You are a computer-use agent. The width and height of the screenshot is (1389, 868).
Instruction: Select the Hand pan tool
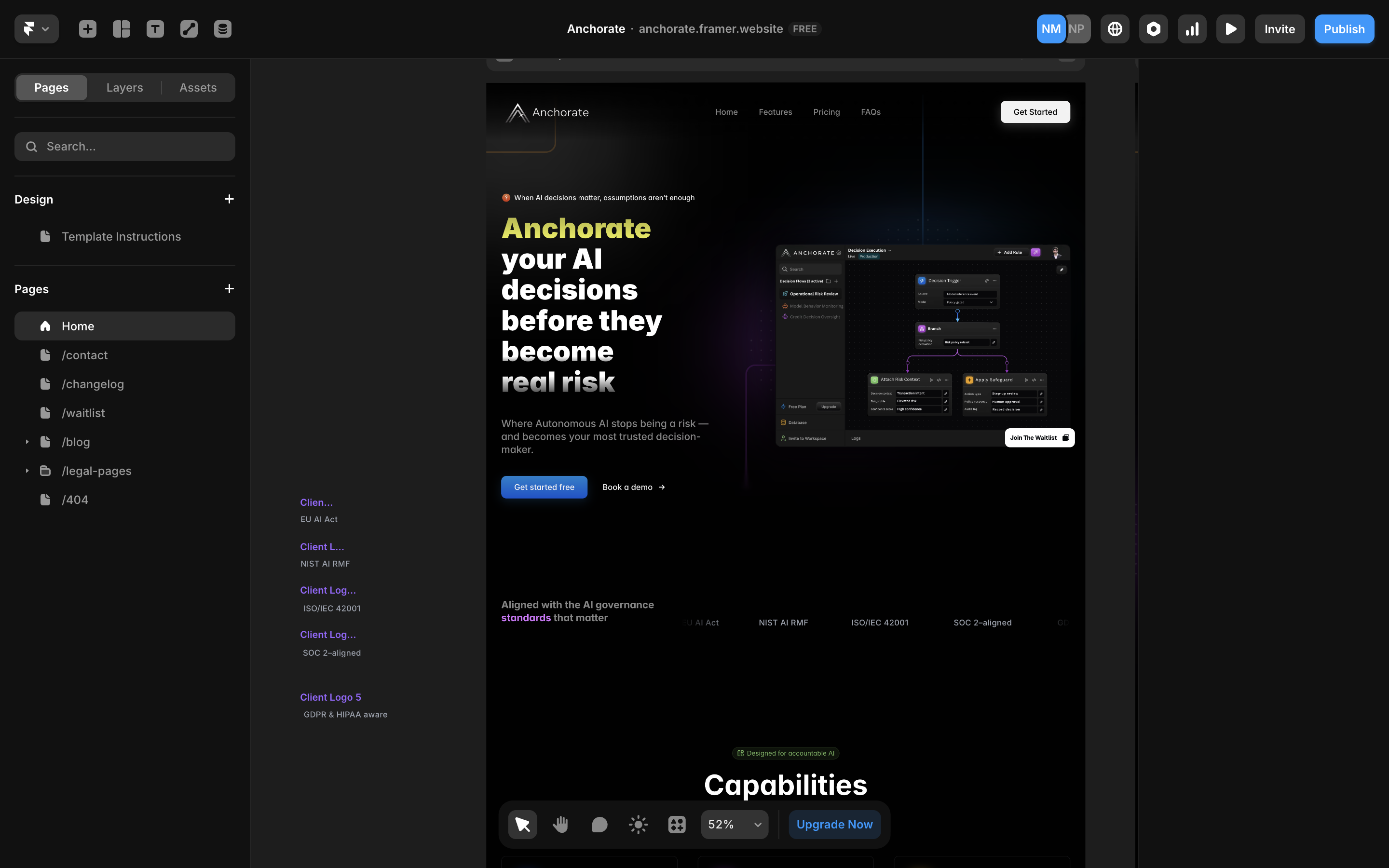[x=560, y=824]
